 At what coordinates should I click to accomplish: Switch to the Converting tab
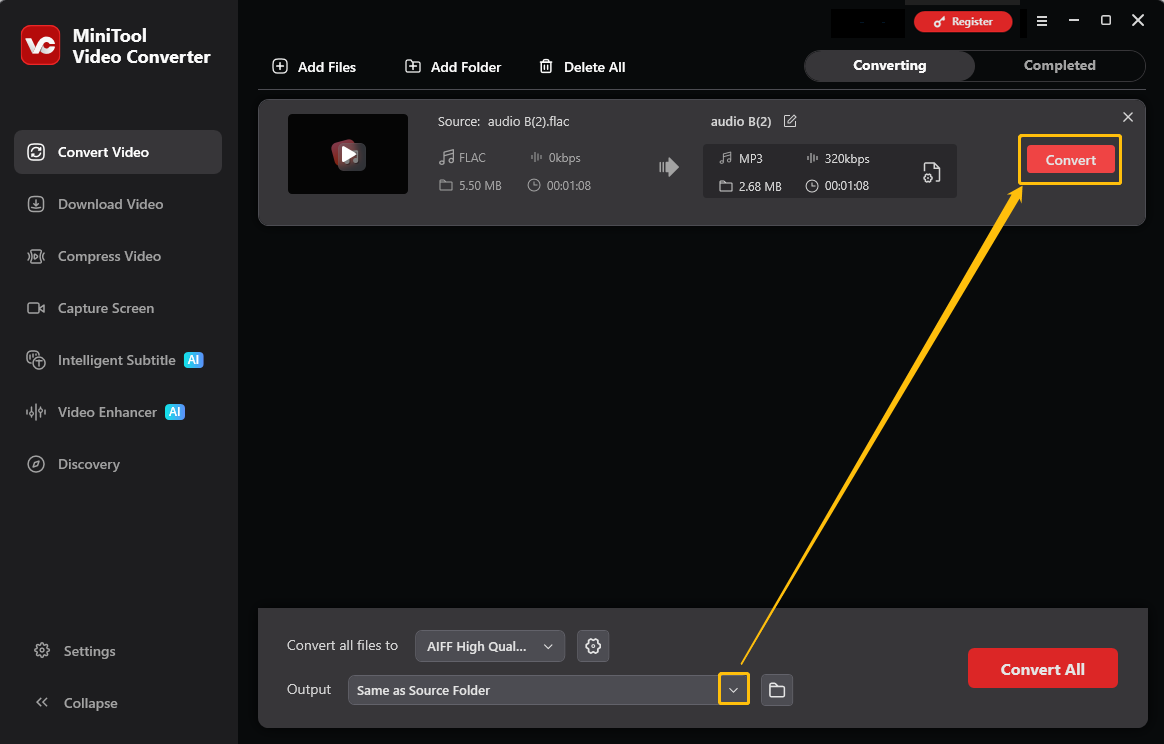click(x=889, y=65)
